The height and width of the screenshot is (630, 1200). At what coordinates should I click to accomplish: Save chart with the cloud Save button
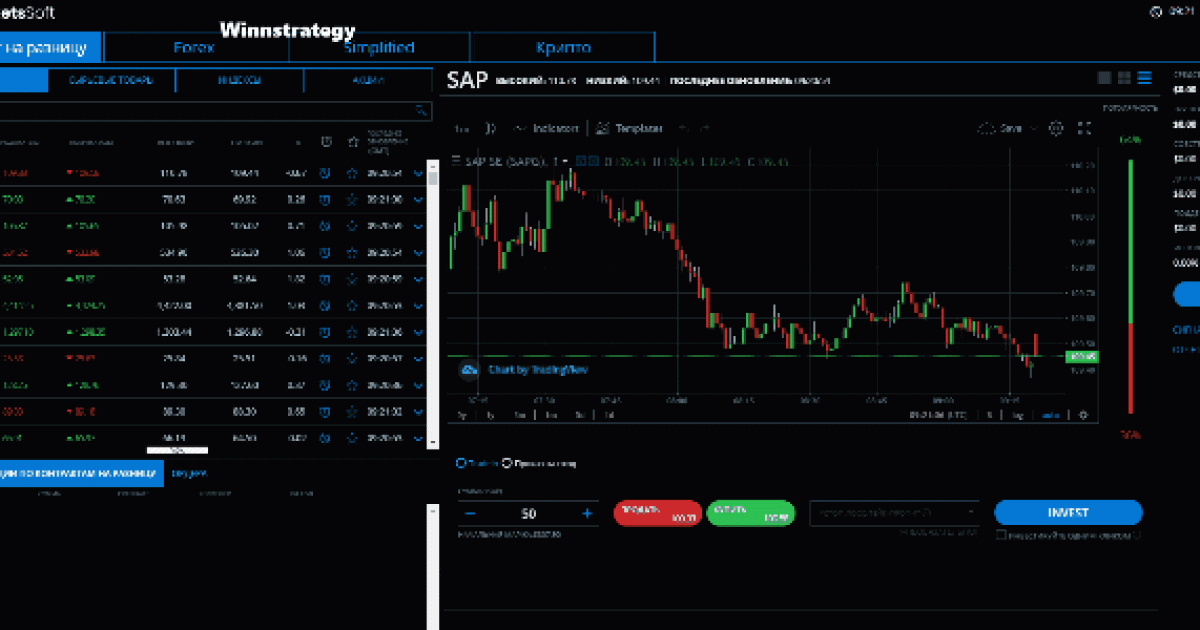(x=1000, y=128)
